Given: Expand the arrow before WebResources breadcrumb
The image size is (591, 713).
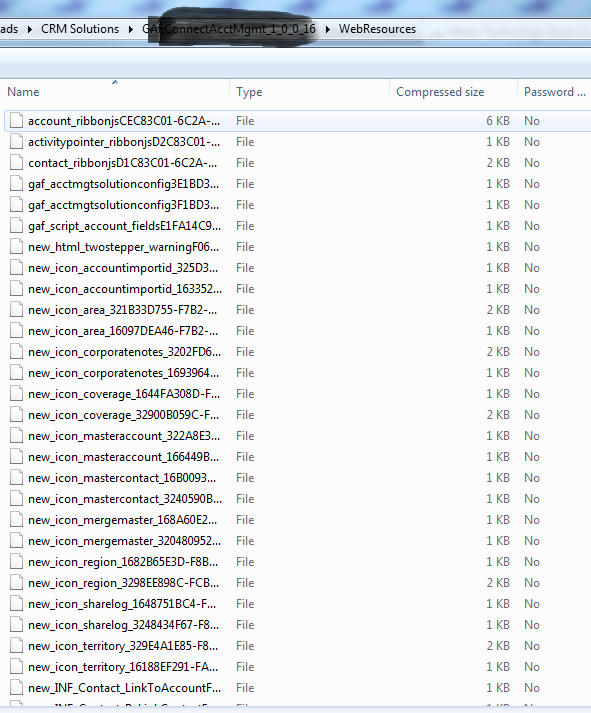Looking at the screenshot, I should click(x=328, y=29).
